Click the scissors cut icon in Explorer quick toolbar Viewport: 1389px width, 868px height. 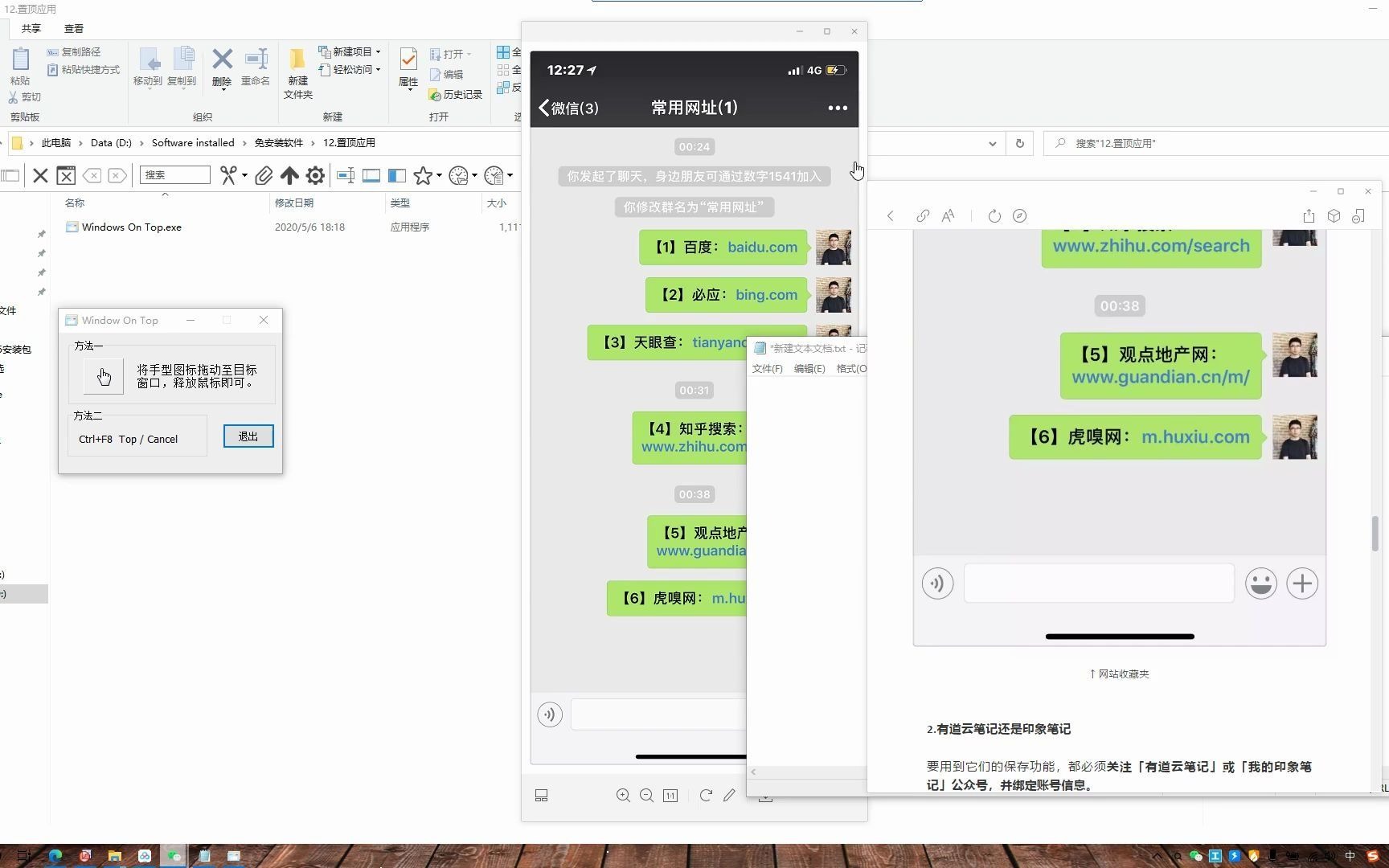pos(228,175)
